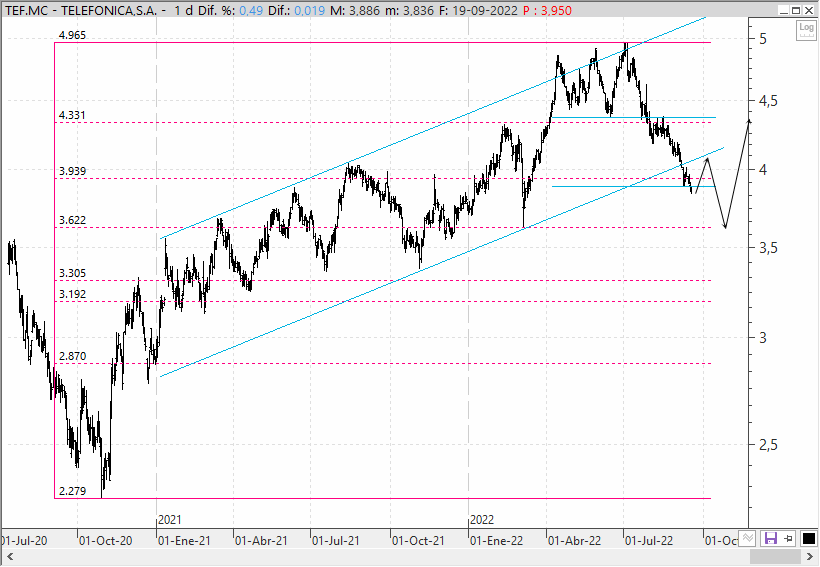Click the 2.870 Fibonacci level label
This screenshot has width=820, height=567.
click(72, 356)
